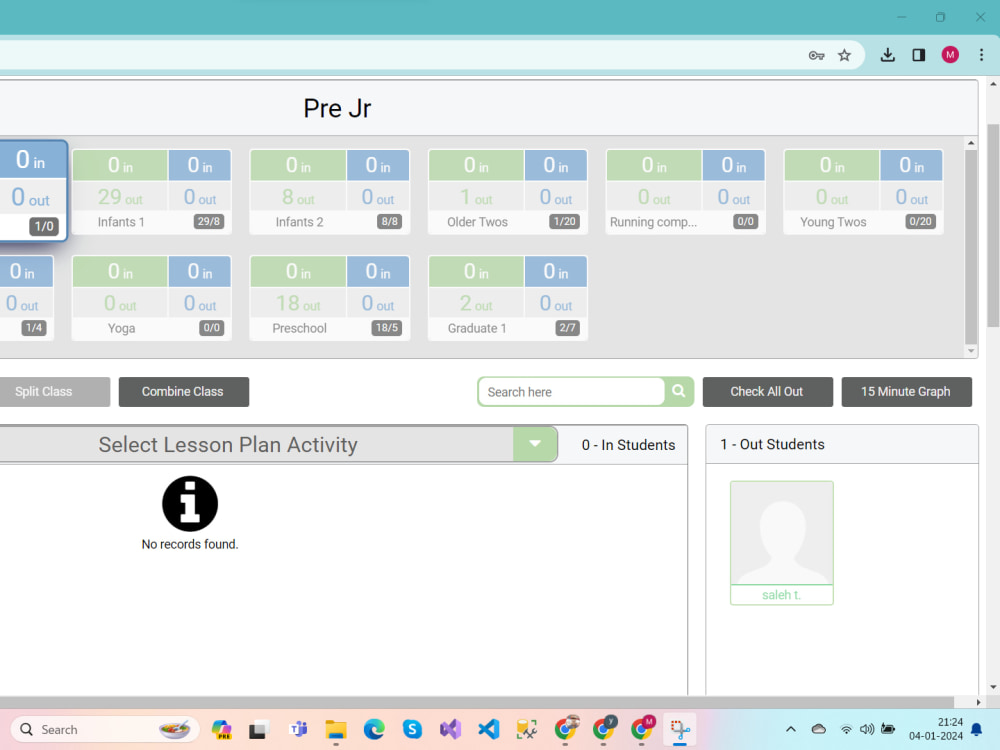Click the 8 out count on Infants 2
The height and width of the screenshot is (750, 1000).
[298, 197]
